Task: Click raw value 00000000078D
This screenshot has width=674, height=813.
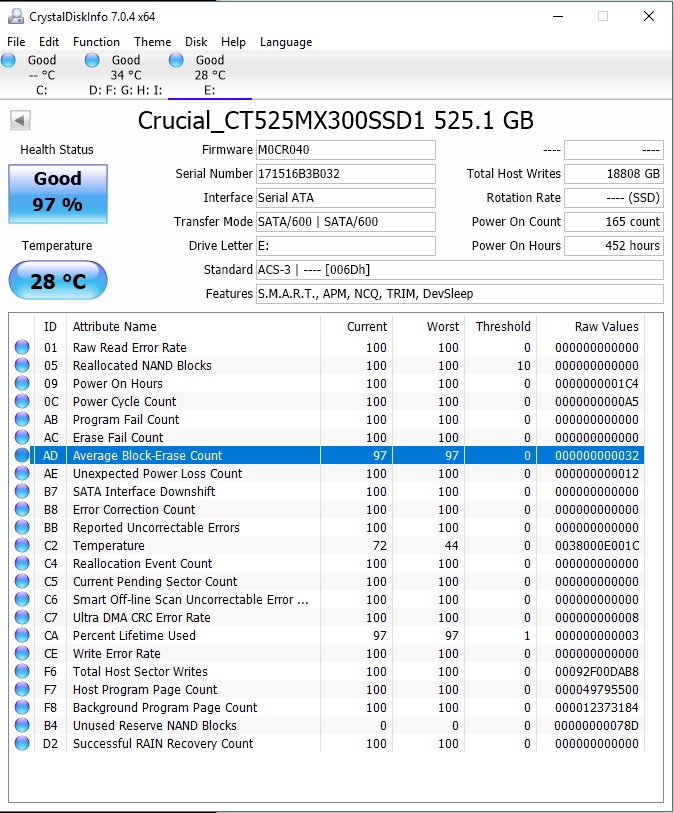Action: [597, 725]
